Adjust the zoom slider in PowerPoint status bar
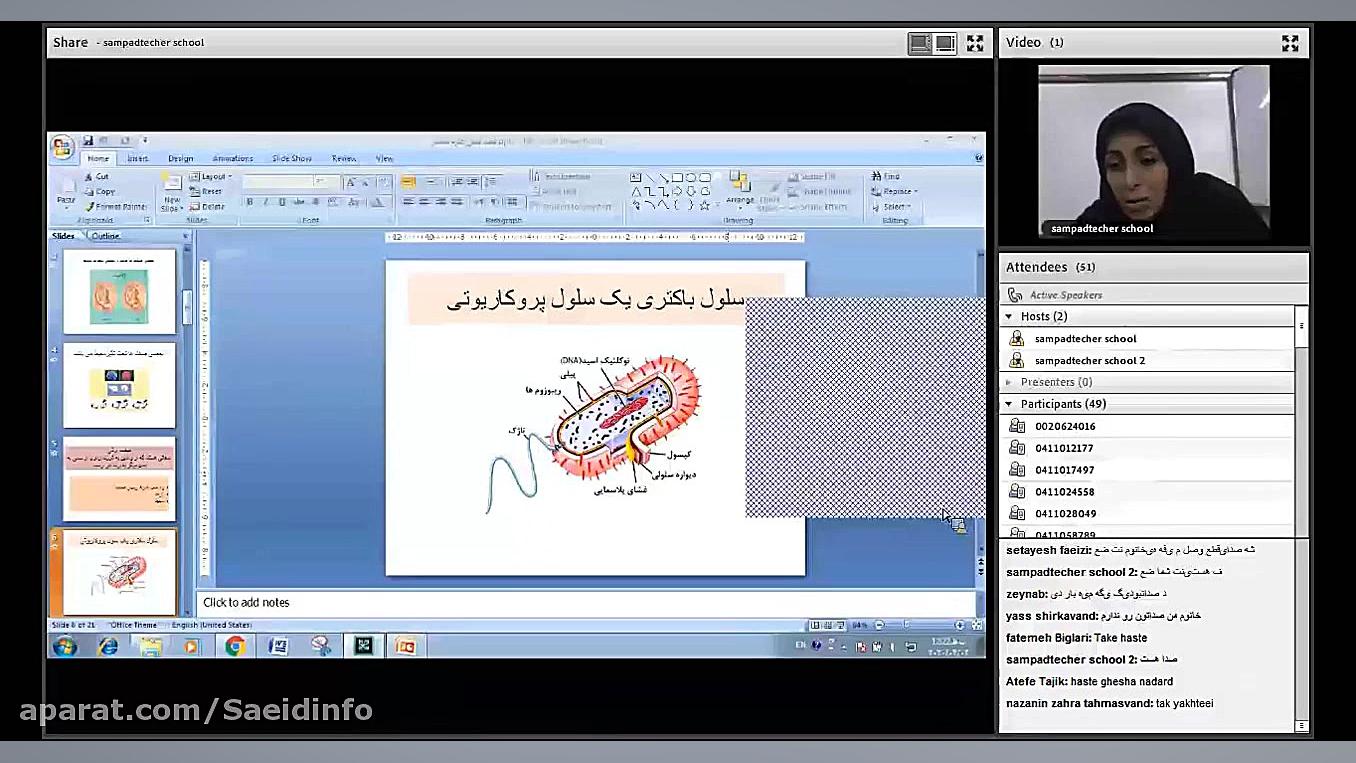1356x763 pixels. [919, 625]
